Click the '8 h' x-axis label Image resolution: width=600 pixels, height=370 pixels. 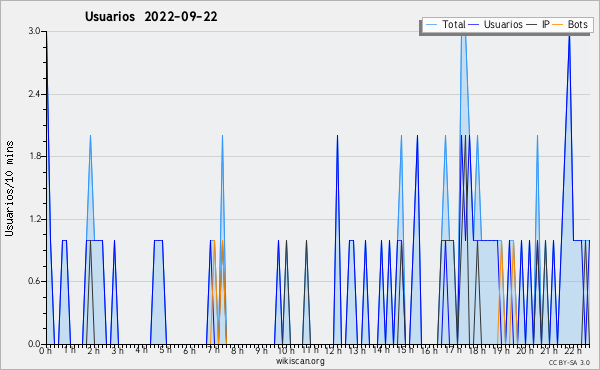pyautogui.click(x=237, y=350)
